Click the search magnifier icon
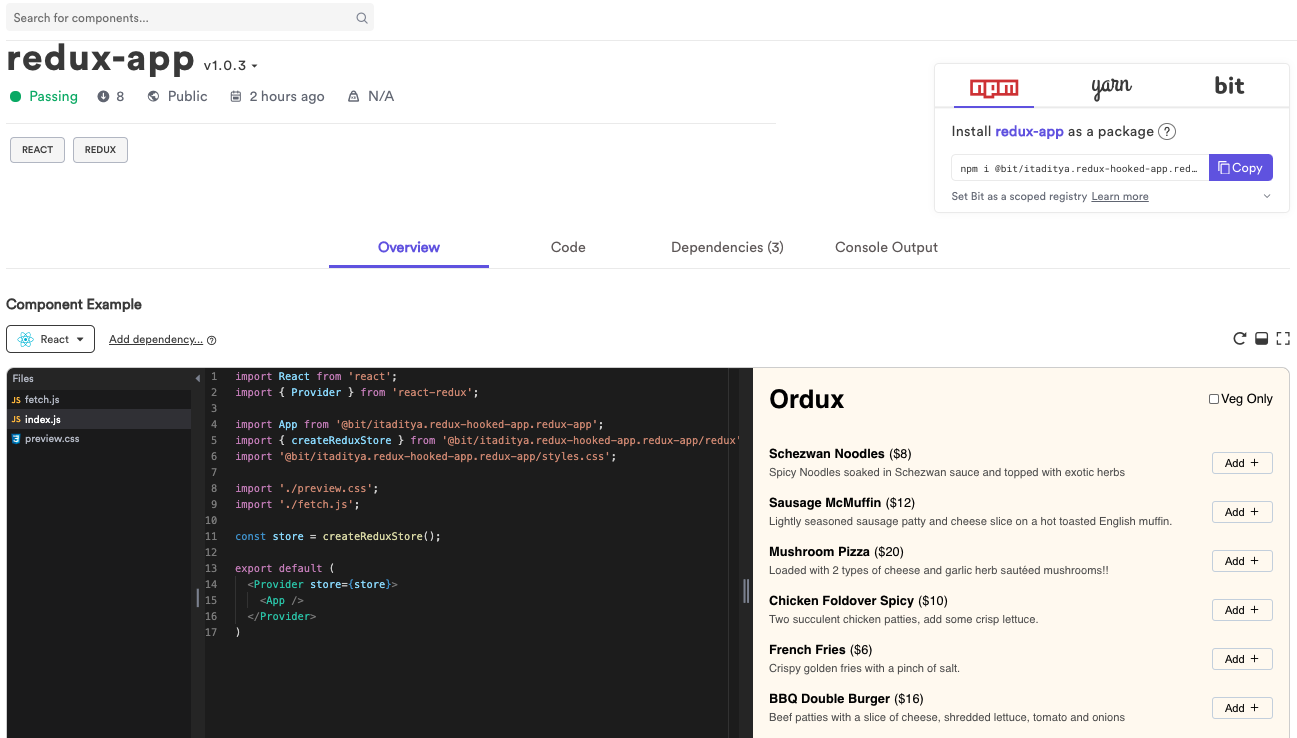Screen dimensions: 1297x738 point(361,17)
